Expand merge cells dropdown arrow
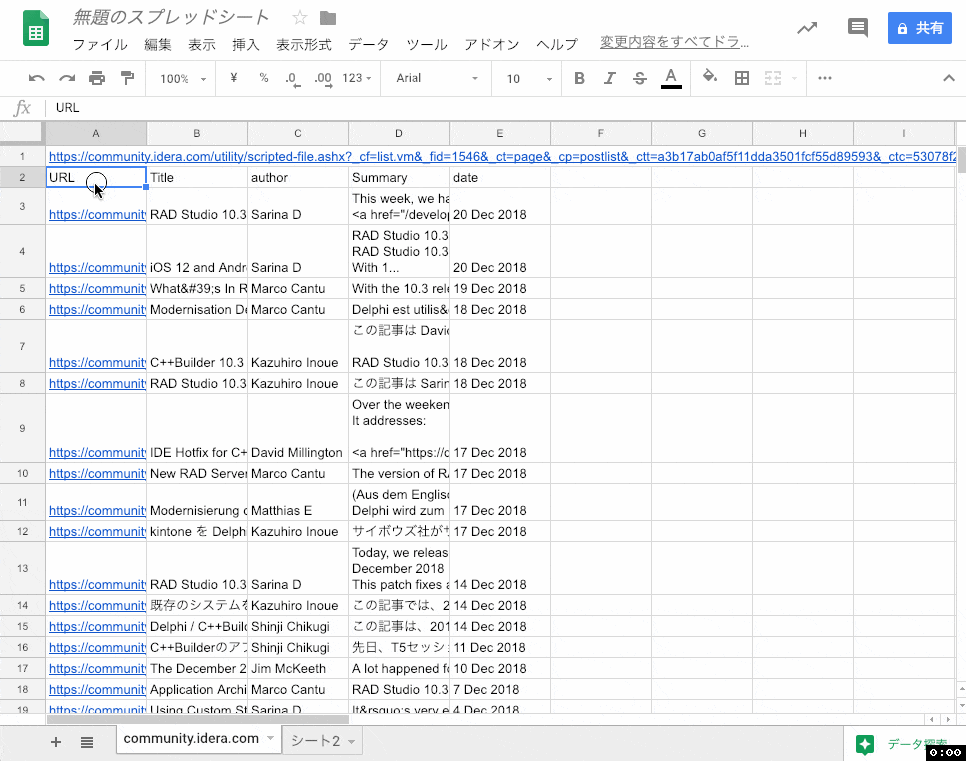The height and width of the screenshot is (761, 966). [x=794, y=78]
